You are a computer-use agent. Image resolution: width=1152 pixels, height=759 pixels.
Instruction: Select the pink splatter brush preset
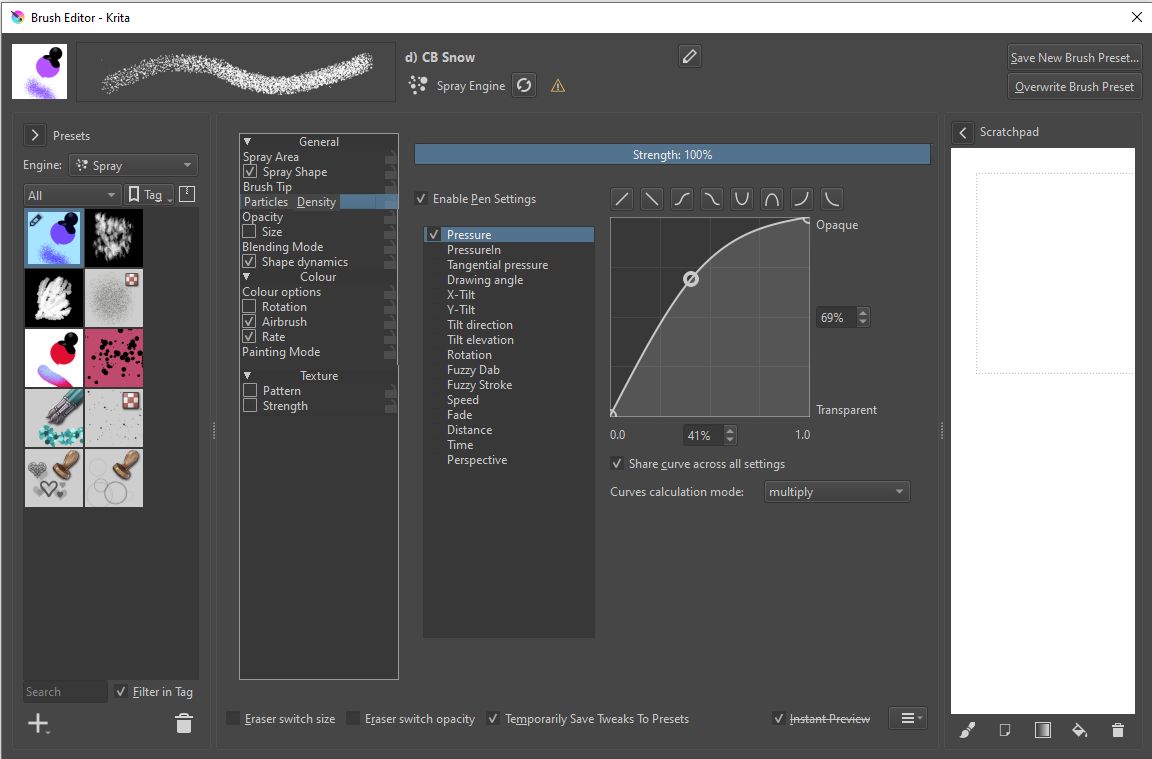tap(114, 358)
